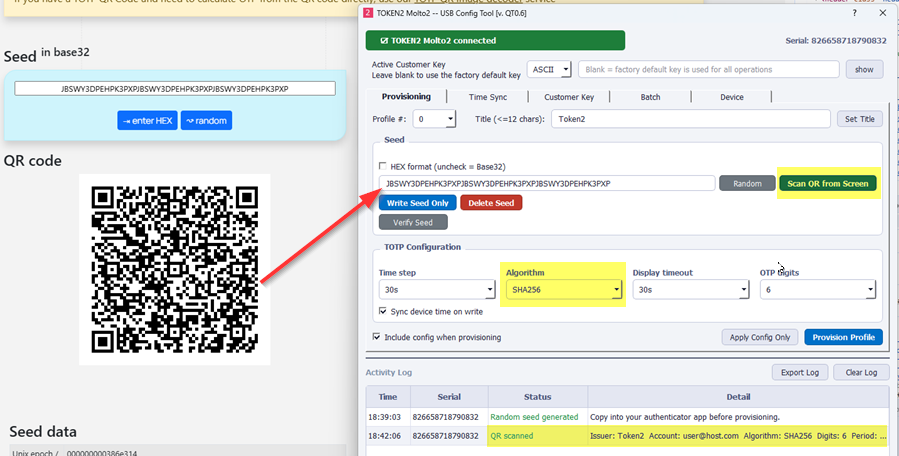Click the QR code image
The height and width of the screenshot is (456, 899).
click(x=174, y=270)
